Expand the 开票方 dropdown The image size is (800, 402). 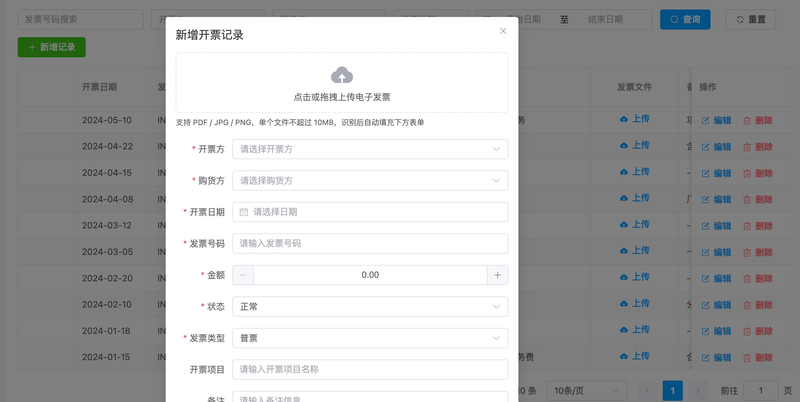pyautogui.click(x=370, y=149)
